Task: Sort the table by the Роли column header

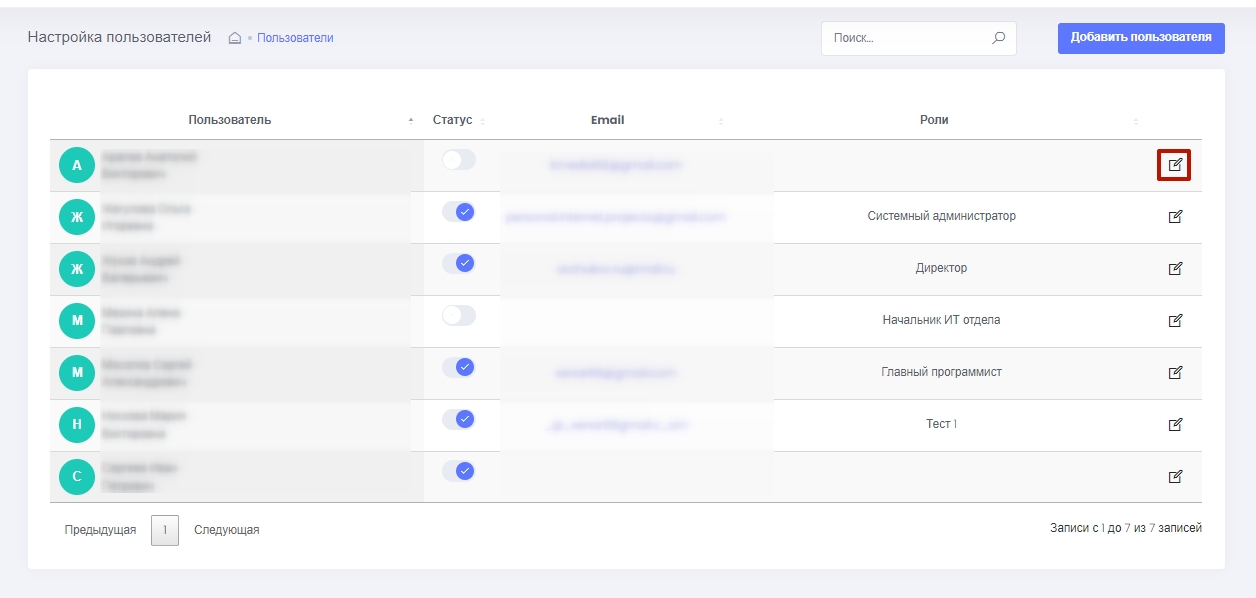Action: click(934, 120)
